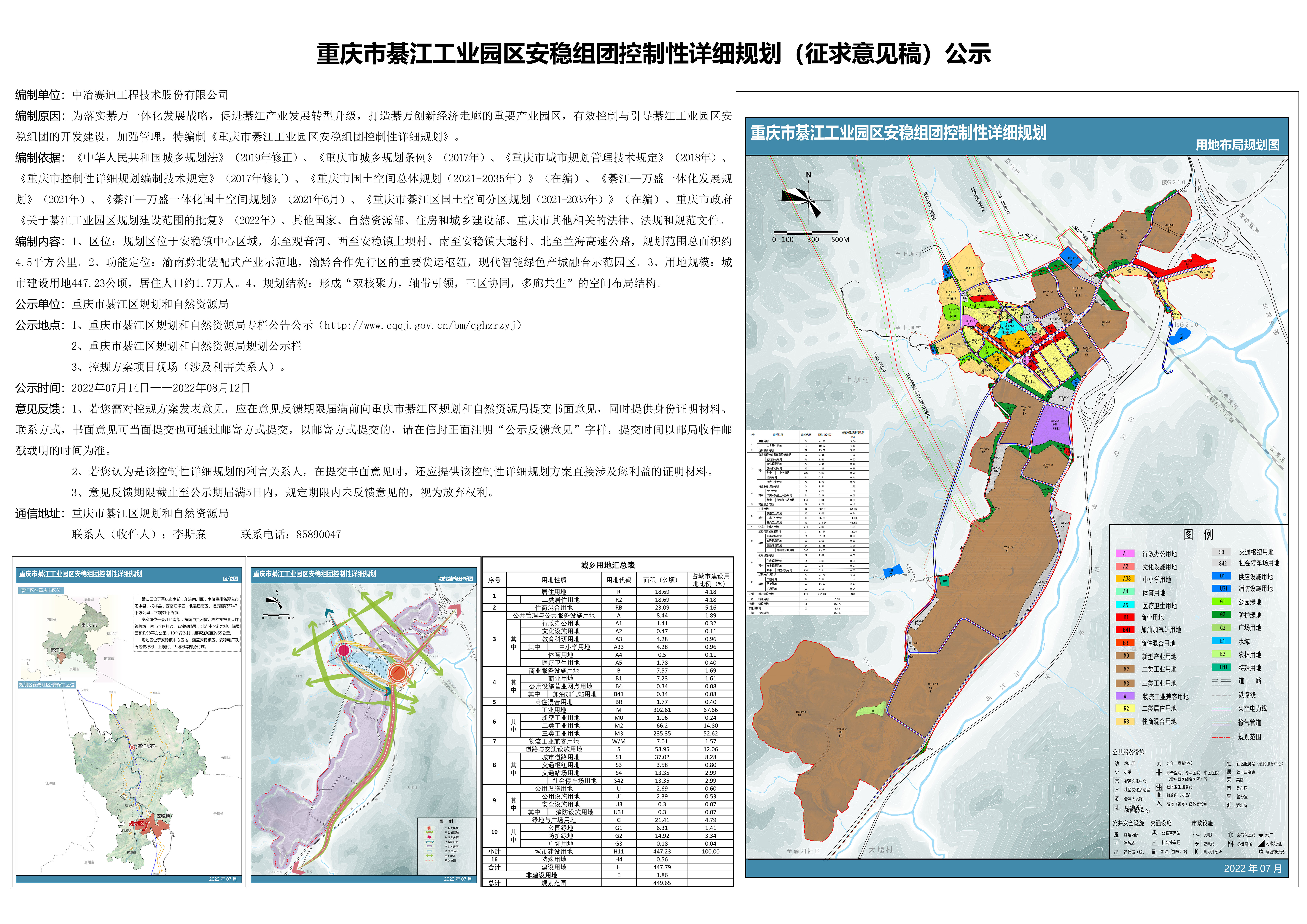1307x924 pixels.
Task: Click the B41 加油加气站用地 red swatch
Action: 1125,630
